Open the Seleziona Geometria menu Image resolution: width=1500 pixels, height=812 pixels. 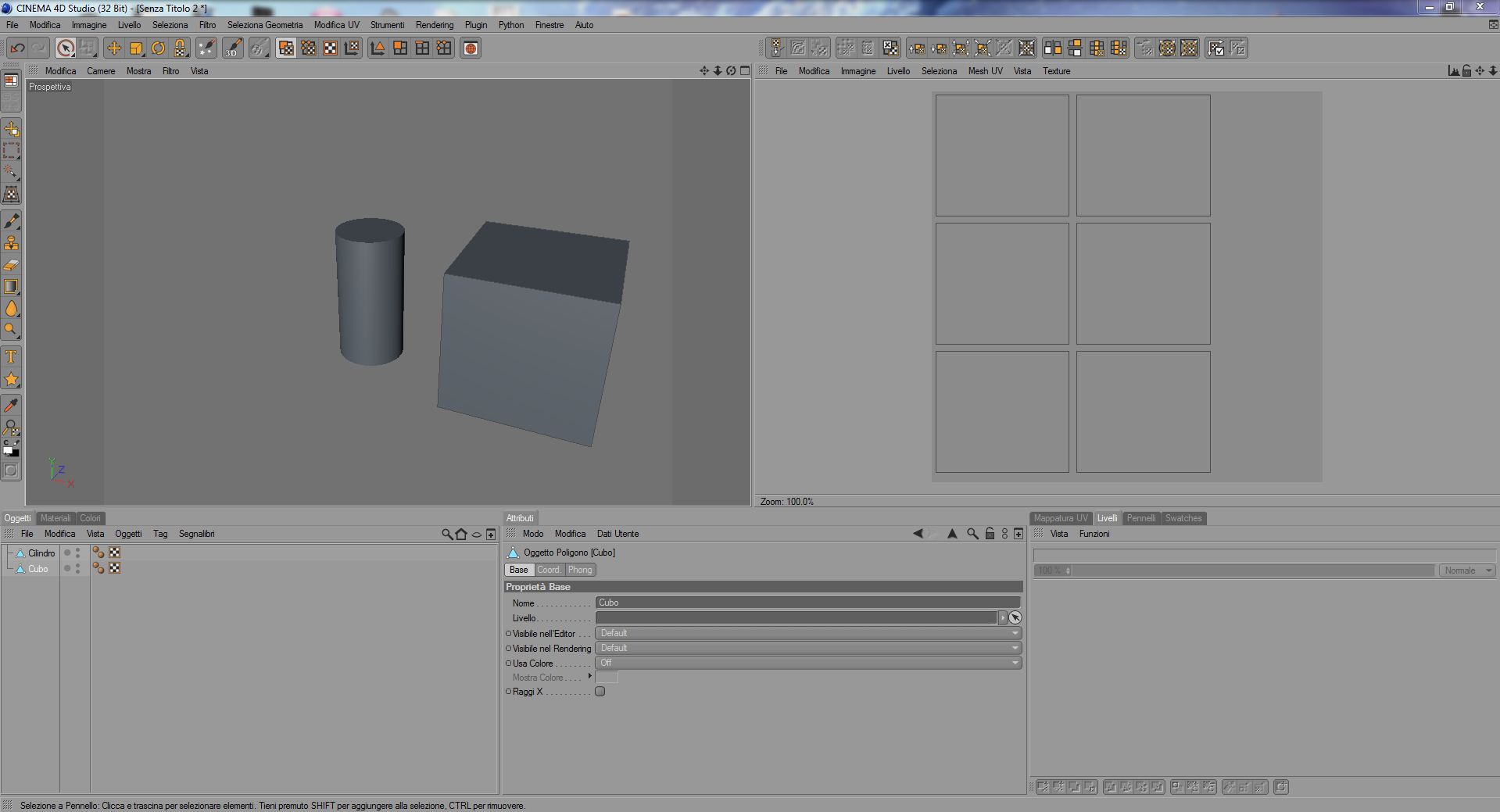pyautogui.click(x=265, y=25)
